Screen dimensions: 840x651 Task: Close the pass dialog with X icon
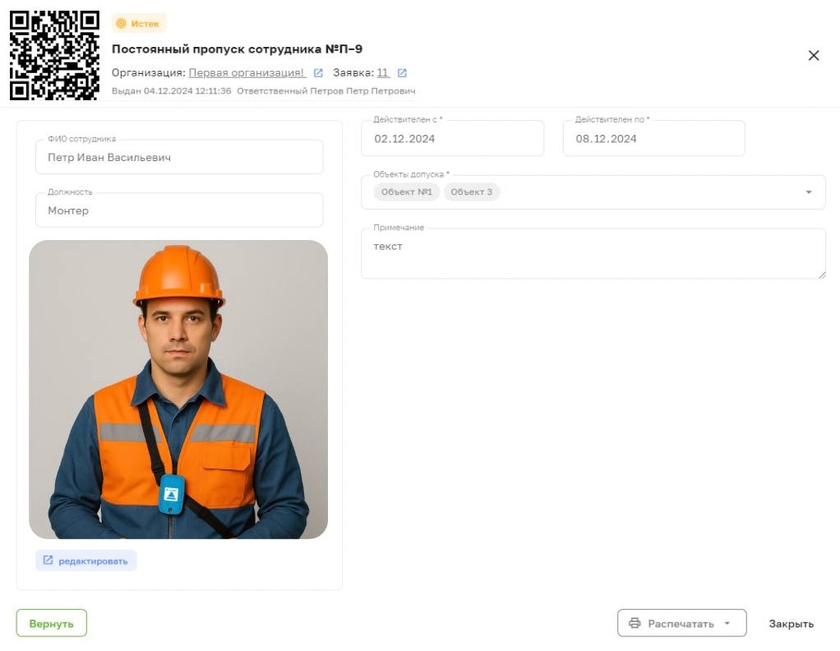[813, 56]
